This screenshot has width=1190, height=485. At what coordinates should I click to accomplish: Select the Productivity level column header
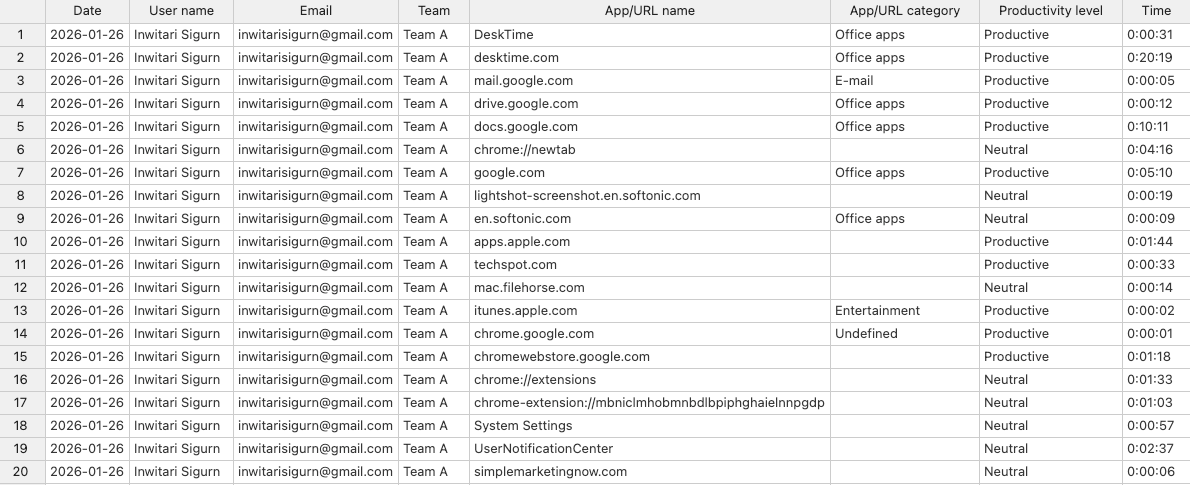pos(1050,11)
